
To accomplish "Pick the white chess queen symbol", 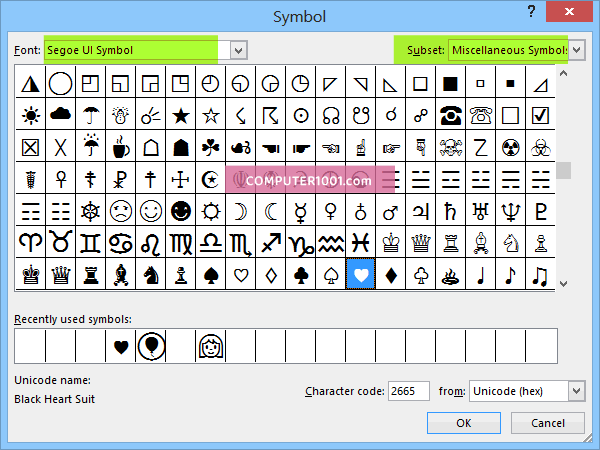I will (420, 243).
